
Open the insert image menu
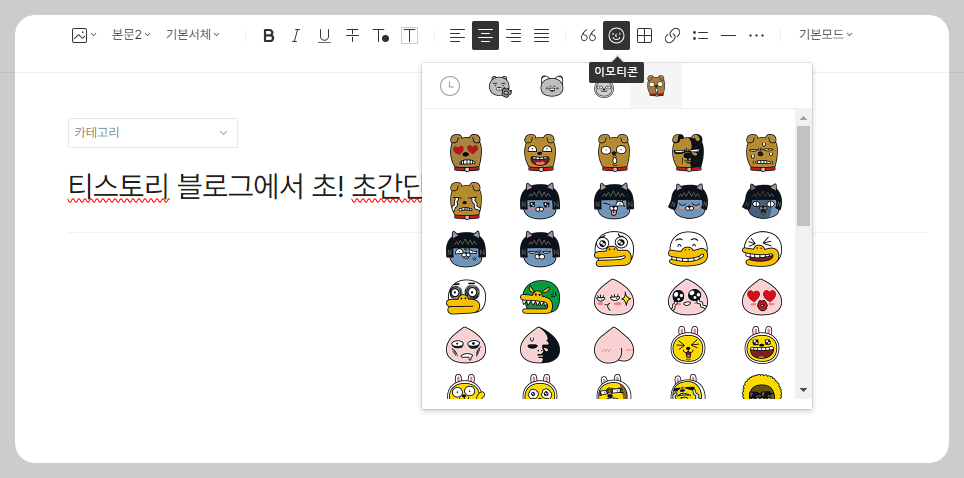84,35
